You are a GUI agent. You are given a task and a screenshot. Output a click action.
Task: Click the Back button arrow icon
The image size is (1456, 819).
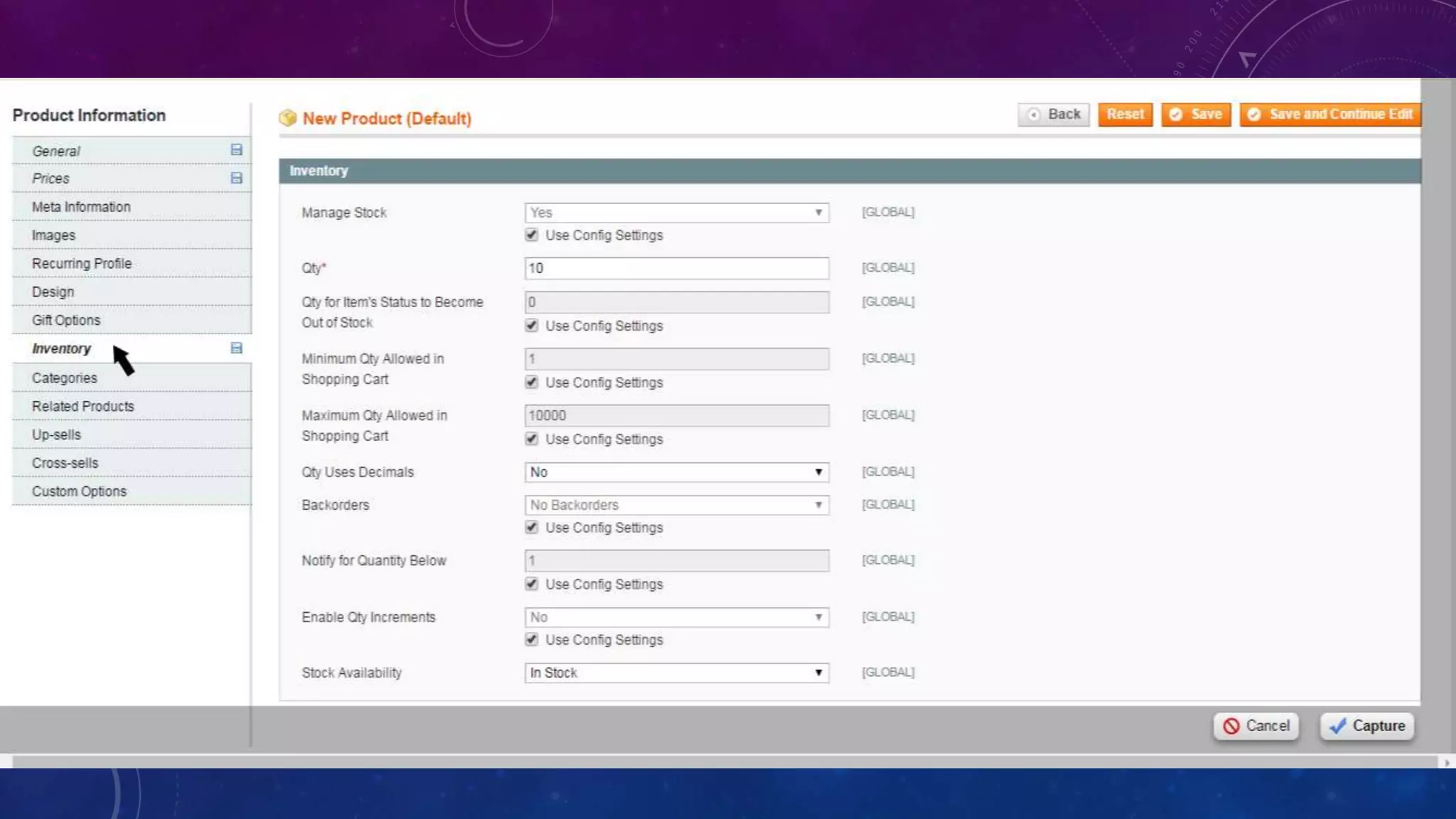click(x=1034, y=114)
